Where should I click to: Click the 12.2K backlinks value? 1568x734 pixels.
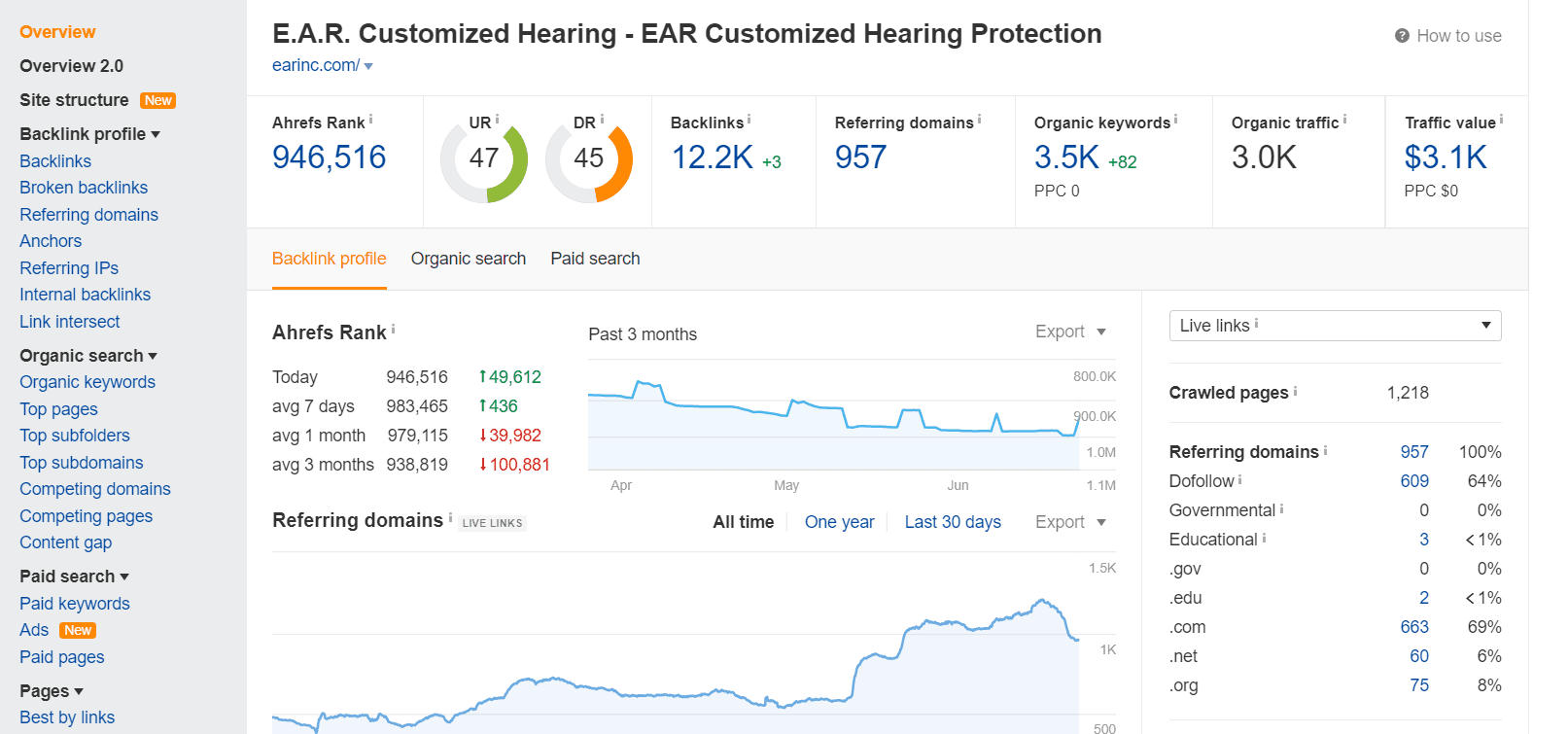click(713, 157)
